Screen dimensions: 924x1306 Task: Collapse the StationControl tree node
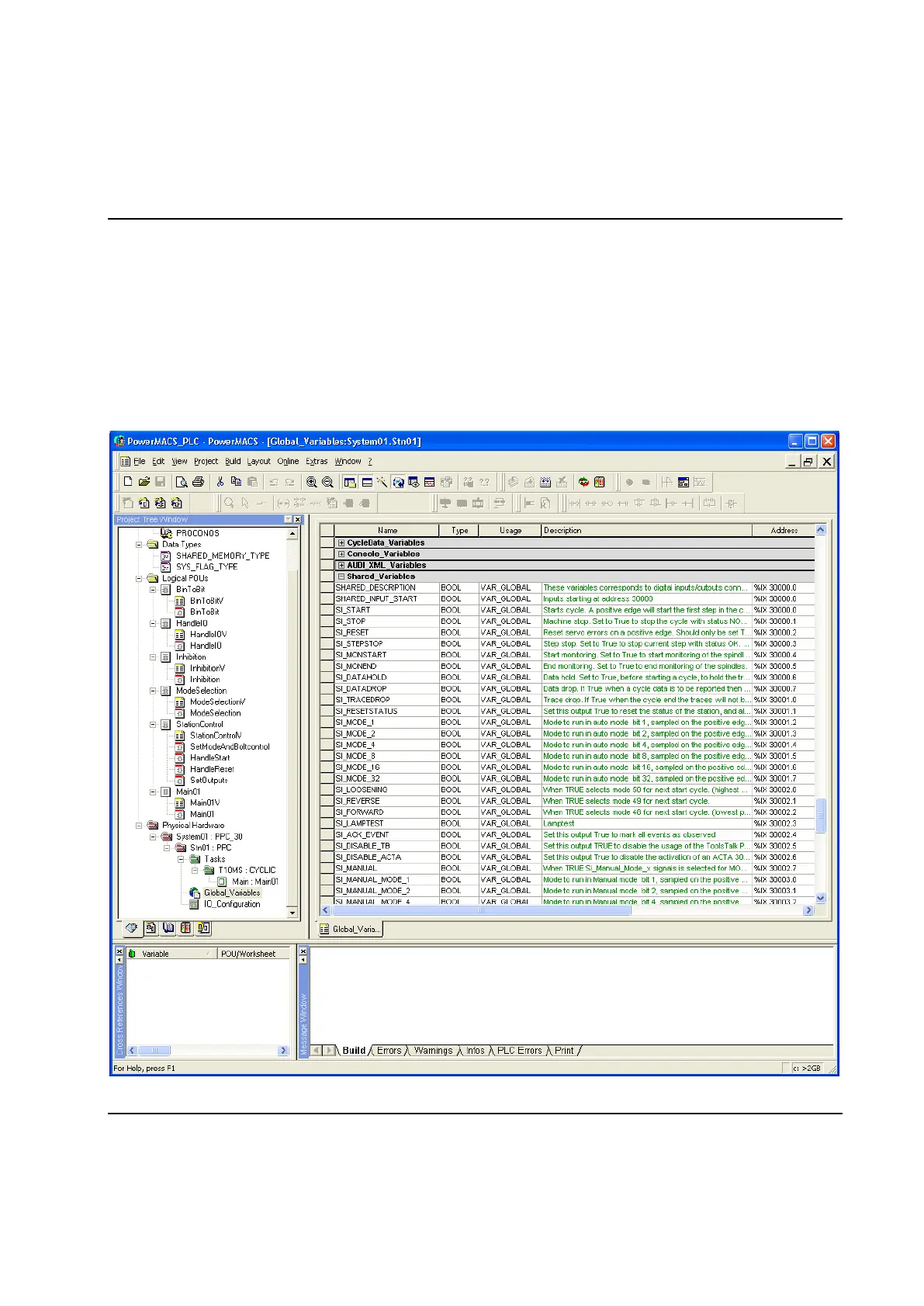click(154, 724)
